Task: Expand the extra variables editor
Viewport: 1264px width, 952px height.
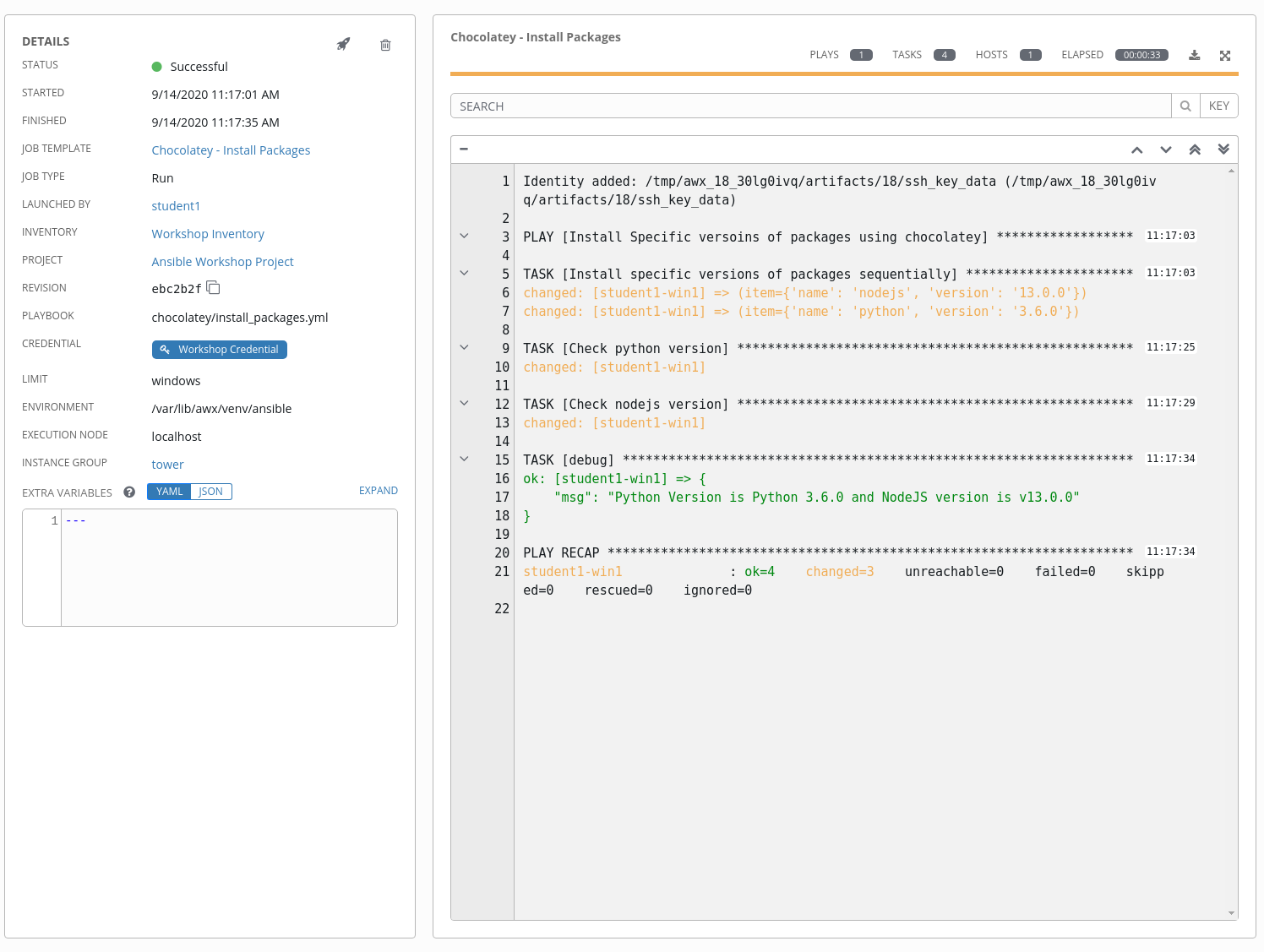Action: 378,491
